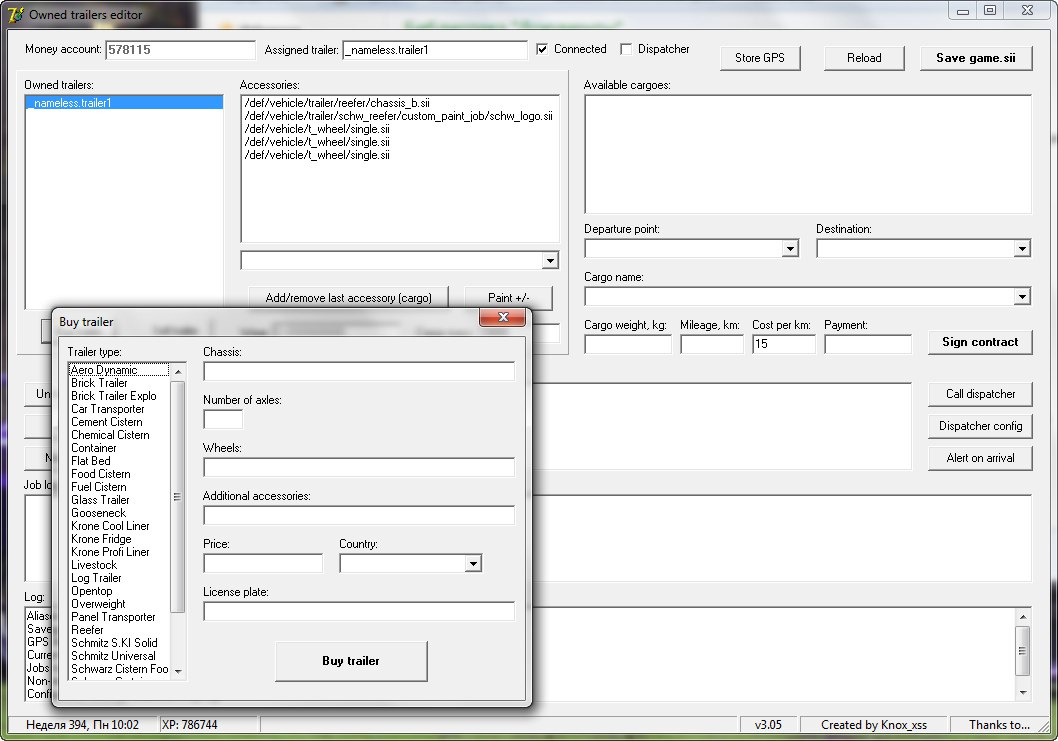Click the trailer editor icon in title bar
This screenshot has width=1058, height=741.
coord(14,14)
